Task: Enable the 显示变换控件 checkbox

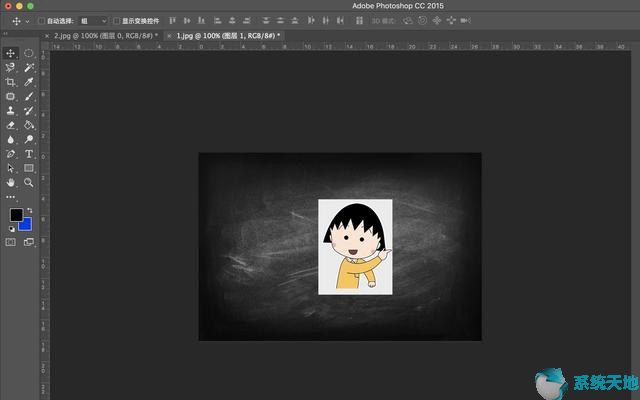Action: [x=117, y=20]
